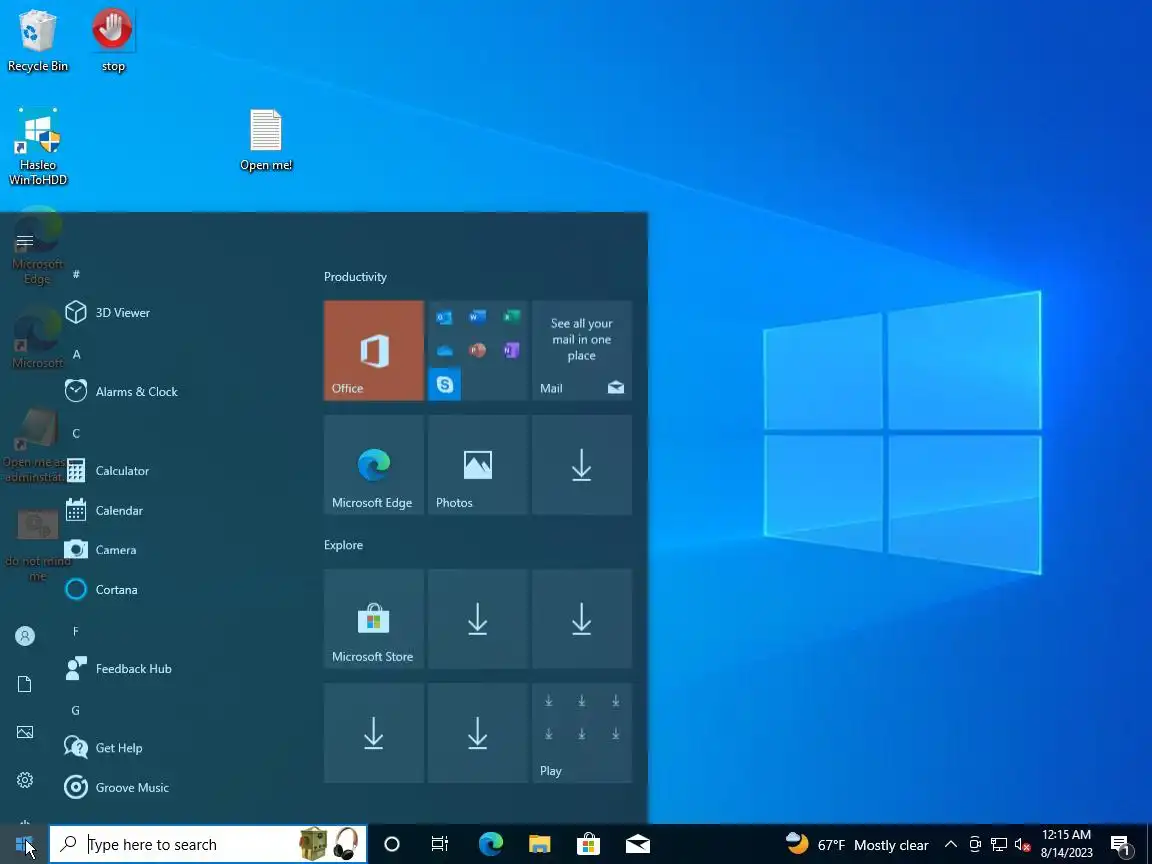Open Task View on taskbar
The height and width of the screenshot is (864, 1152).
point(440,844)
